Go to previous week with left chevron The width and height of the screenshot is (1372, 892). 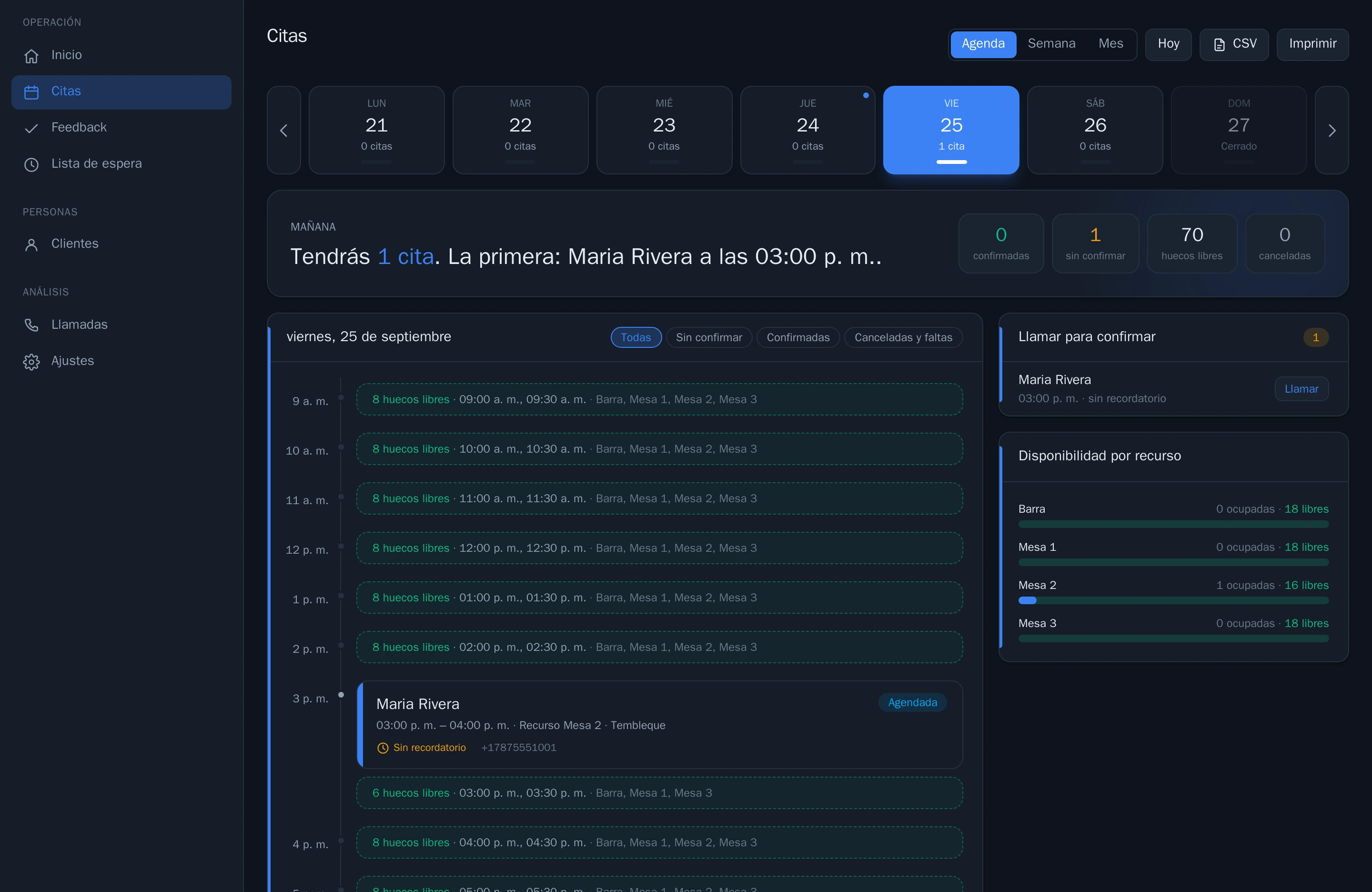click(x=283, y=130)
